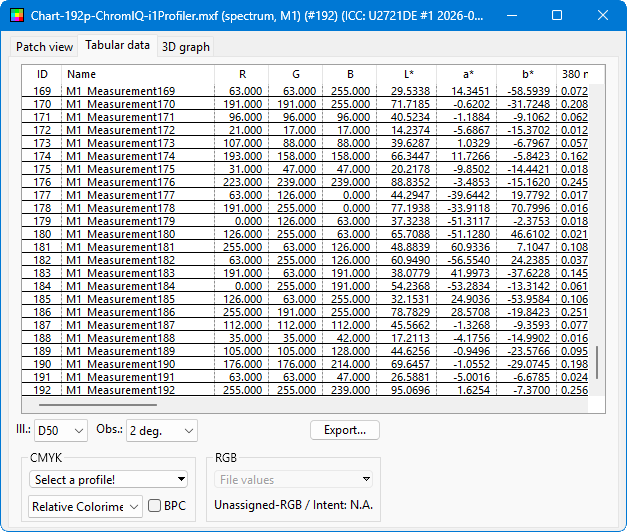The image size is (627, 532).
Task: Click the horizontal scrollbar thumb below table
Action: 98,405
